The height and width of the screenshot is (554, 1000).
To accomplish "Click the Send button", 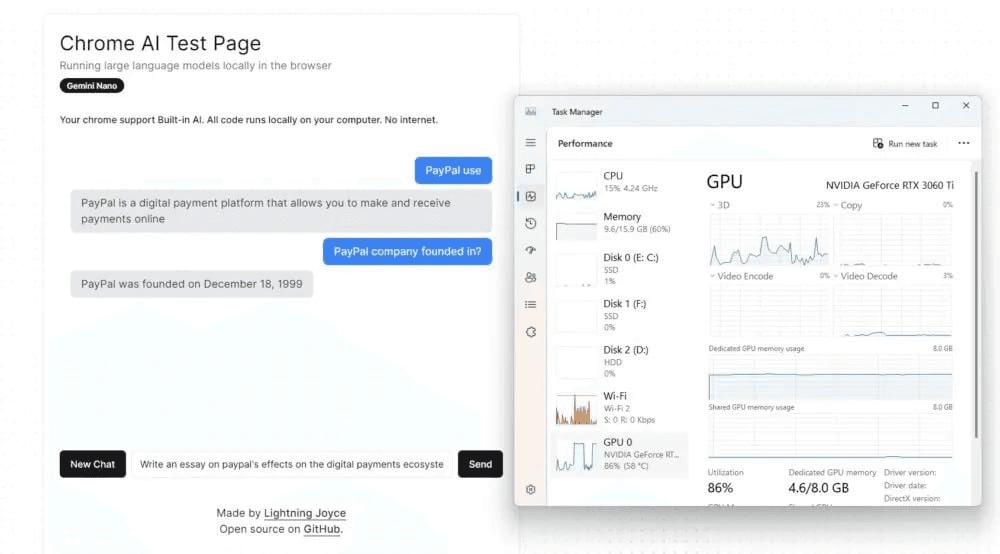I will (480, 464).
